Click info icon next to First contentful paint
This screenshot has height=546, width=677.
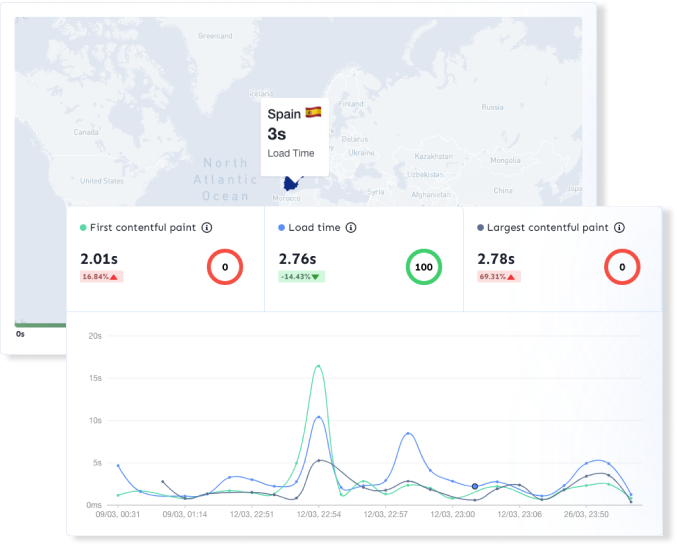(x=207, y=228)
